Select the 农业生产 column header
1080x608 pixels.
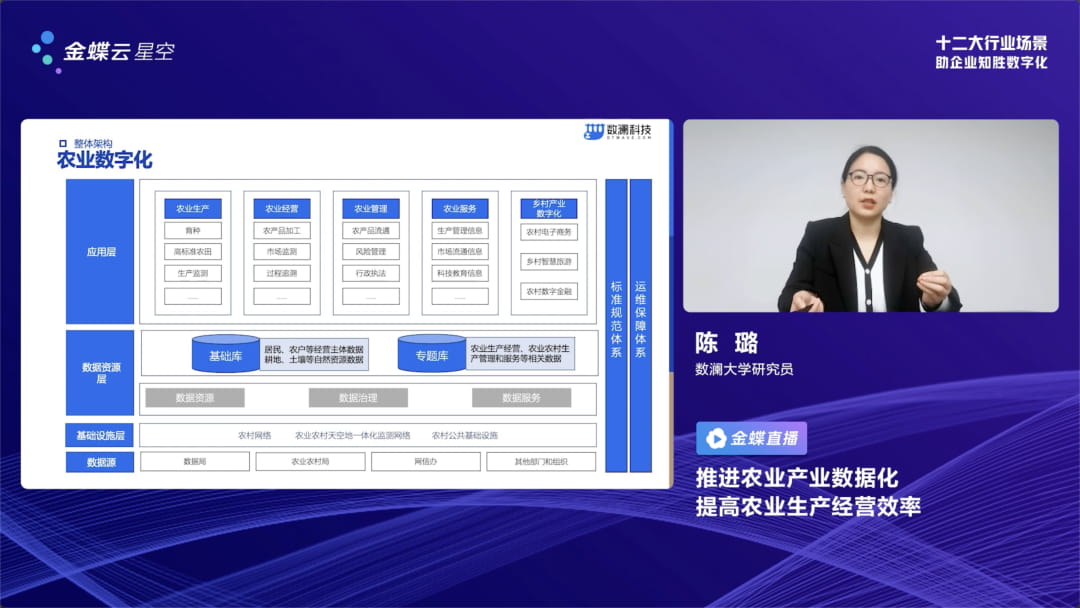click(x=193, y=209)
